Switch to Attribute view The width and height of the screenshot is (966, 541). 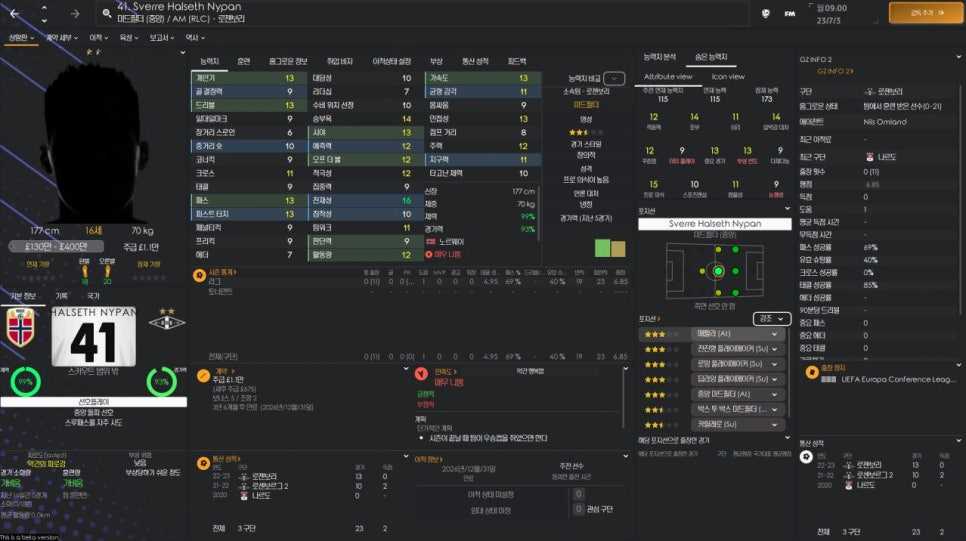click(668, 76)
